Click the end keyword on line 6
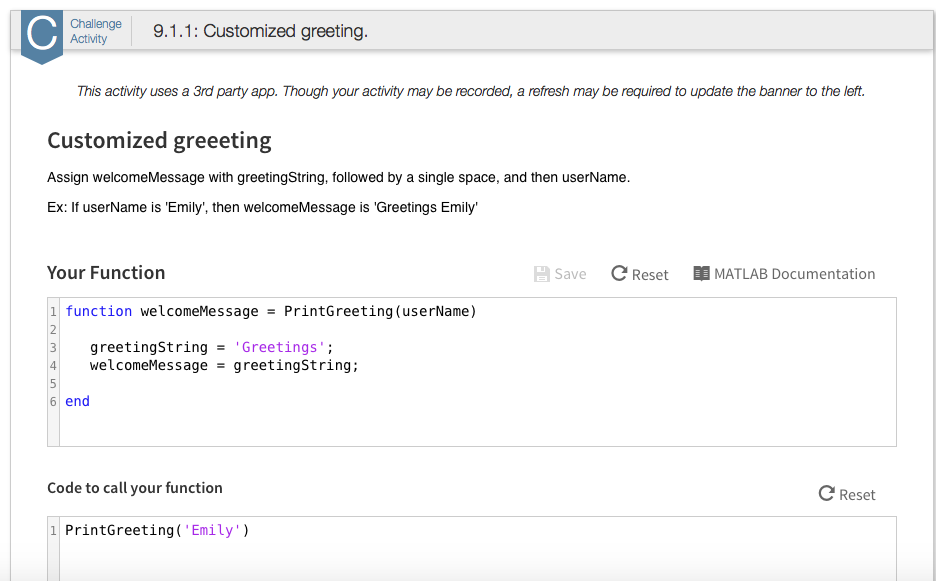 [x=78, y=401]
